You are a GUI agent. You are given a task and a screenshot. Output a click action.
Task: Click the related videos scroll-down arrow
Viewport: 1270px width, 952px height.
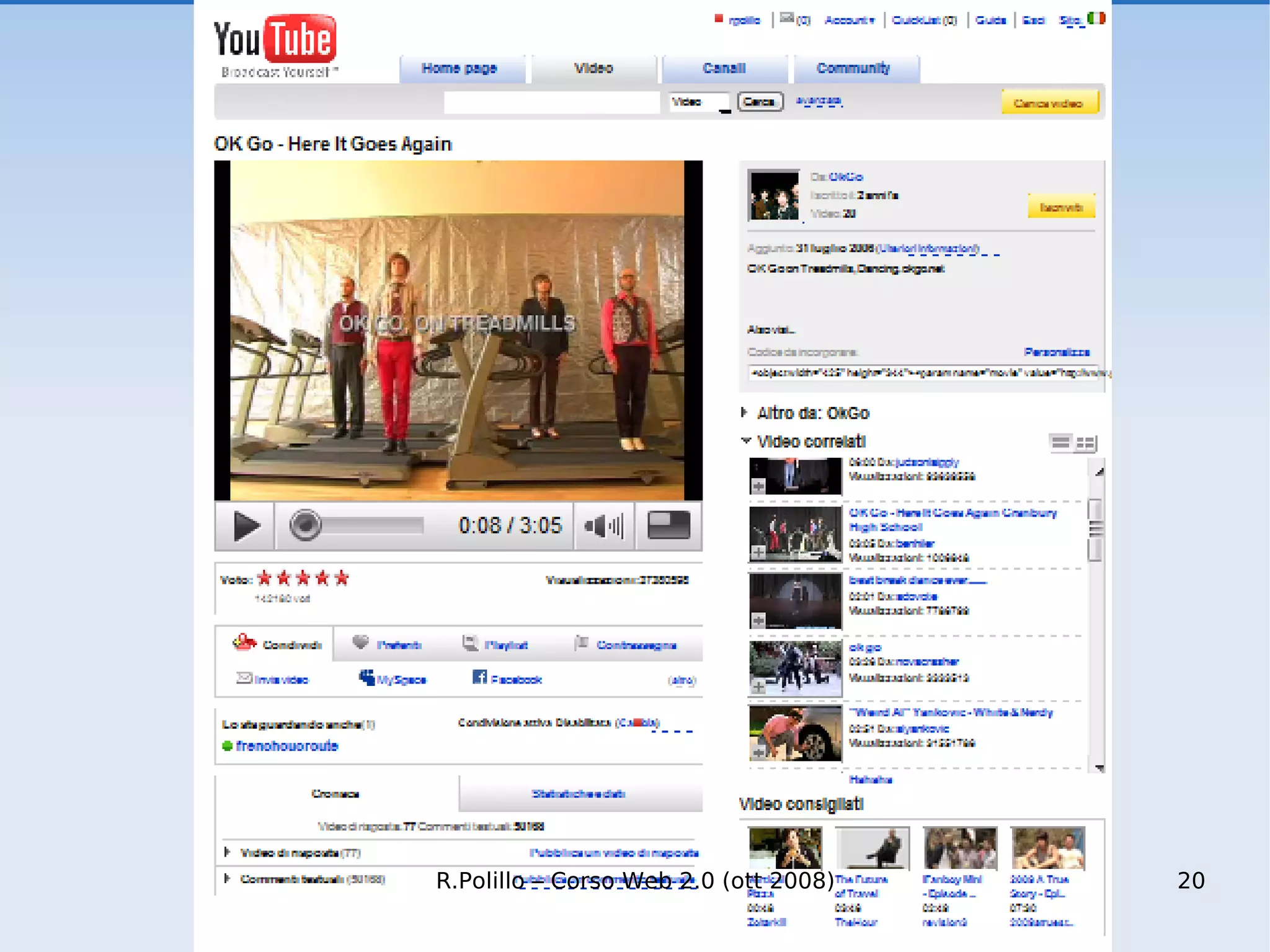click(x=1099, y=768)
